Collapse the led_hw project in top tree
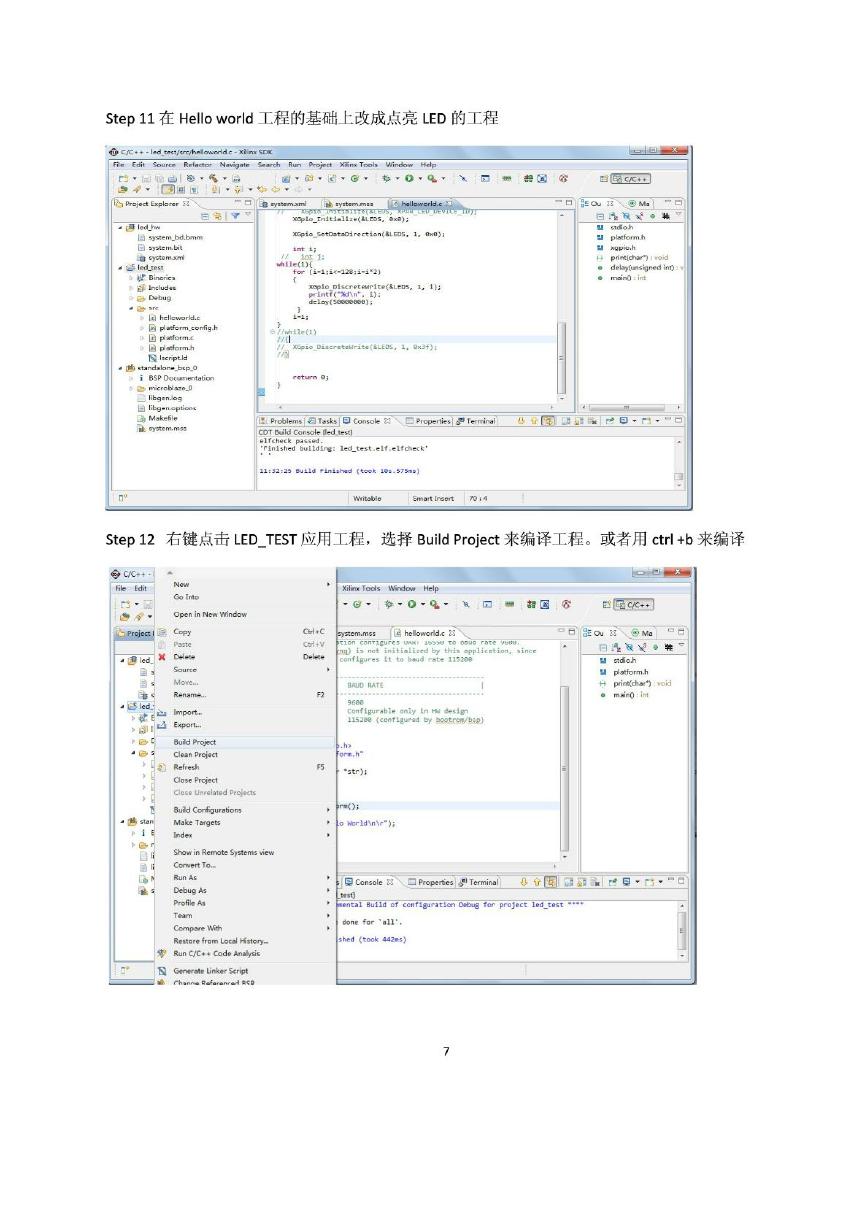This screenshot has height=1228, width=868. [121, 227]
